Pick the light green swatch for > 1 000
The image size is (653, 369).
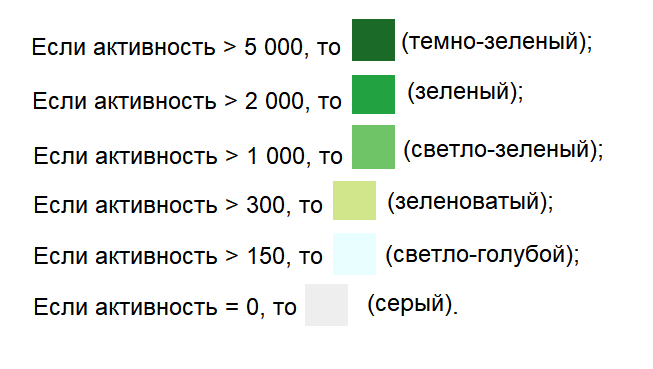[373, 147]
